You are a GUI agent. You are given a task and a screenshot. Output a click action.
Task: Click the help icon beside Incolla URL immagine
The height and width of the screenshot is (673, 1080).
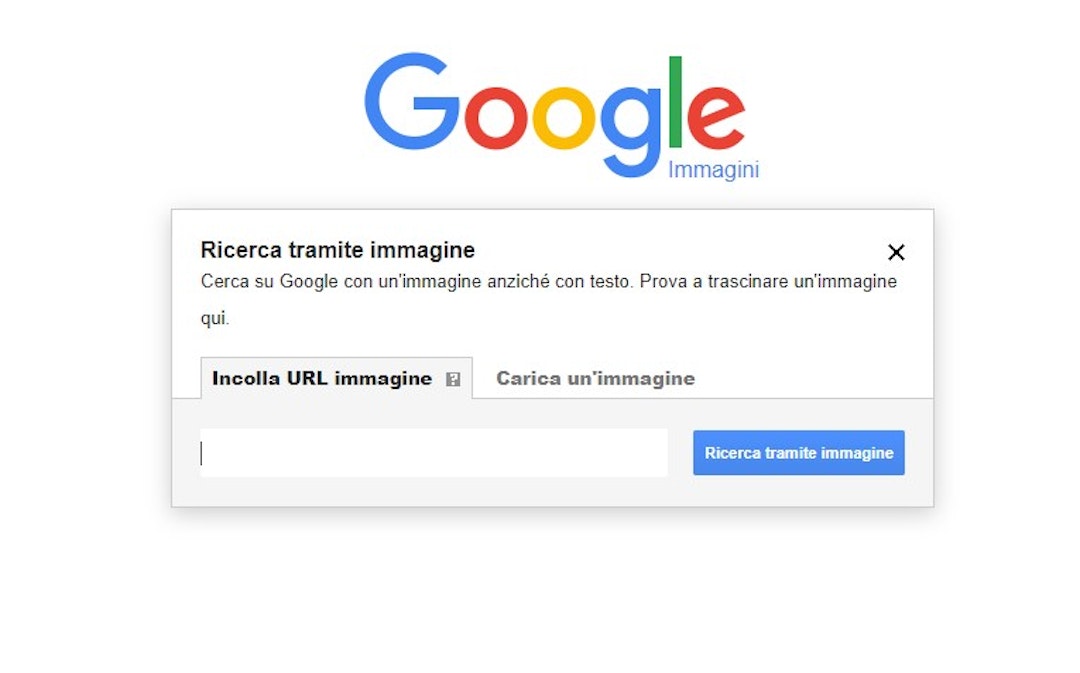coord(453,380)
